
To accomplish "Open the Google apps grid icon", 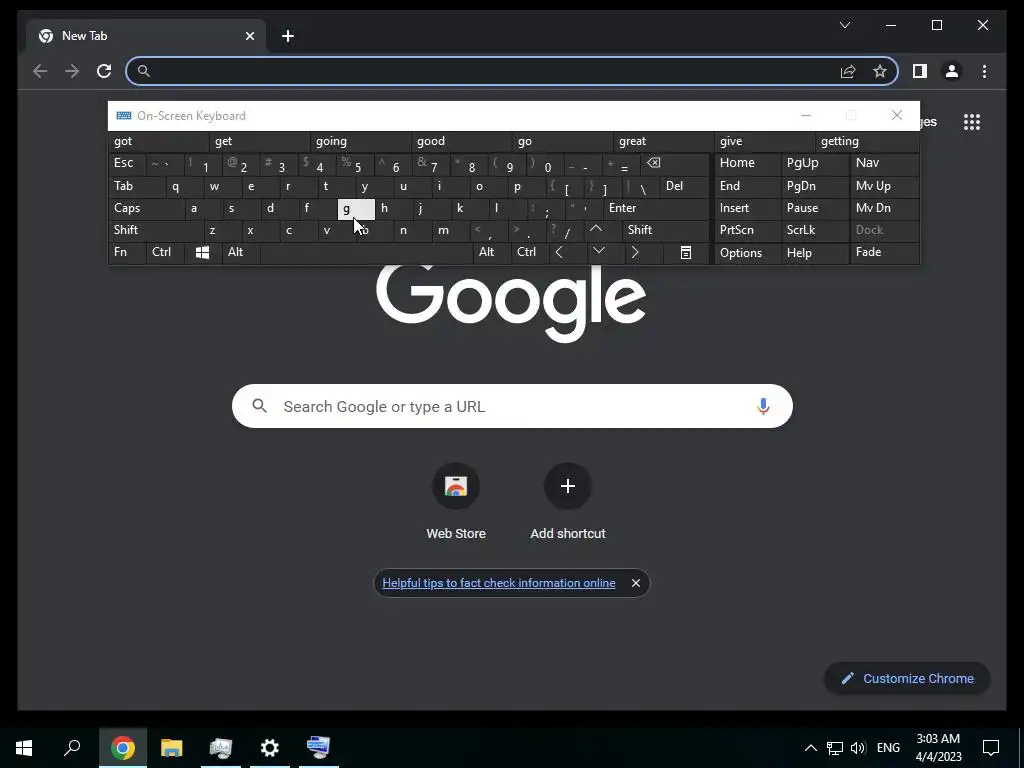I will [x=972, y=121].
